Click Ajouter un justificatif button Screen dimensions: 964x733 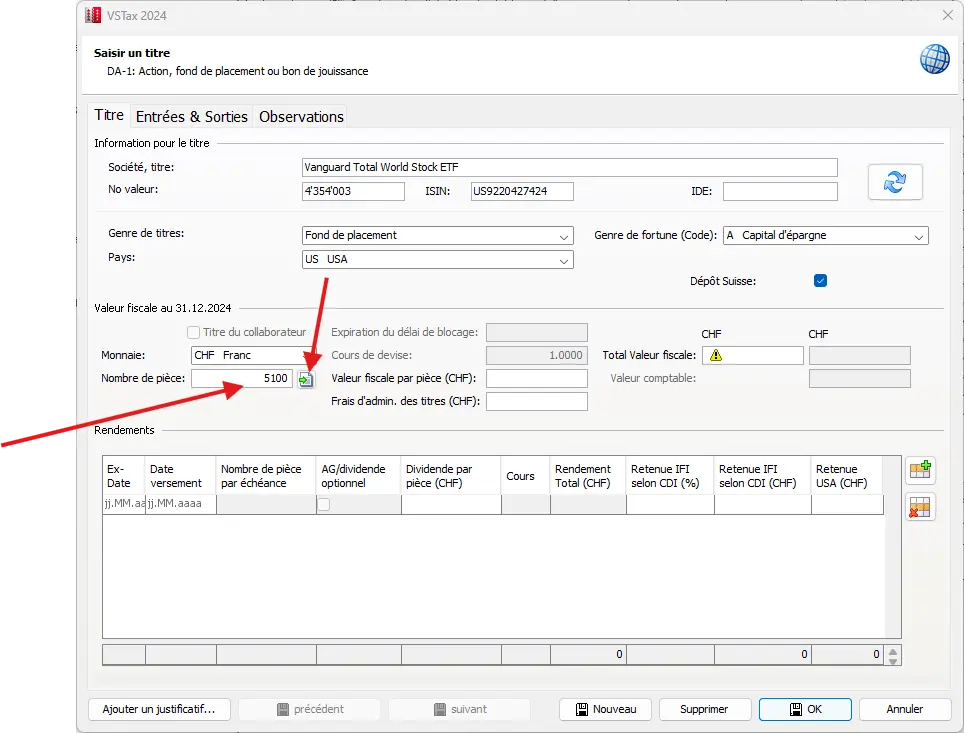pyautogui.click(x=159, y=709)
